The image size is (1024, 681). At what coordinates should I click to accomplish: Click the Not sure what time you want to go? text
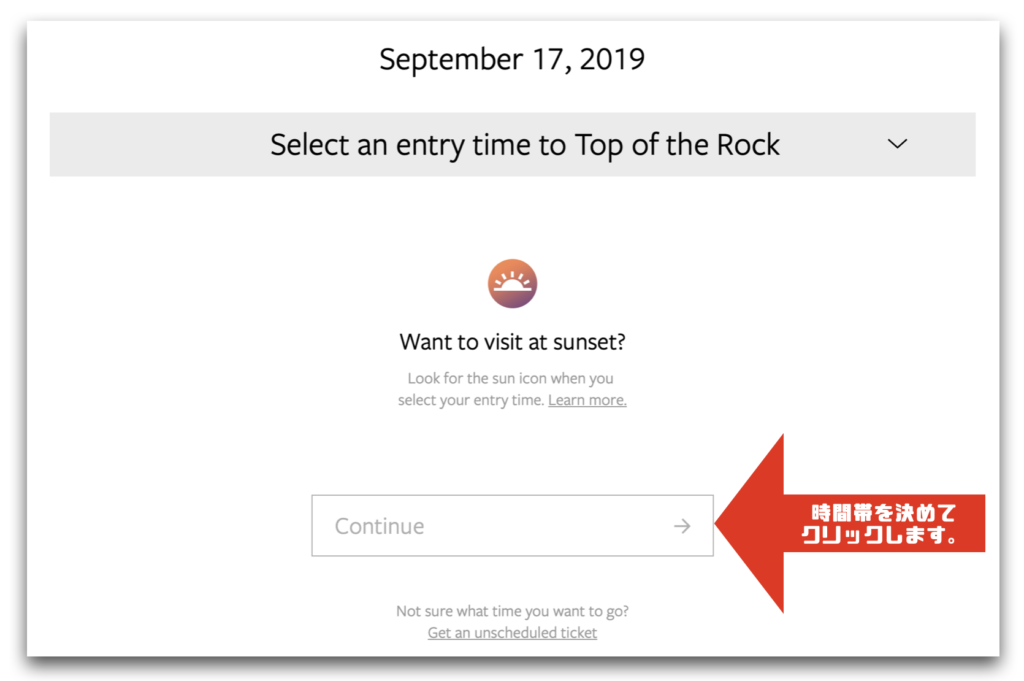tap(512, 611)
